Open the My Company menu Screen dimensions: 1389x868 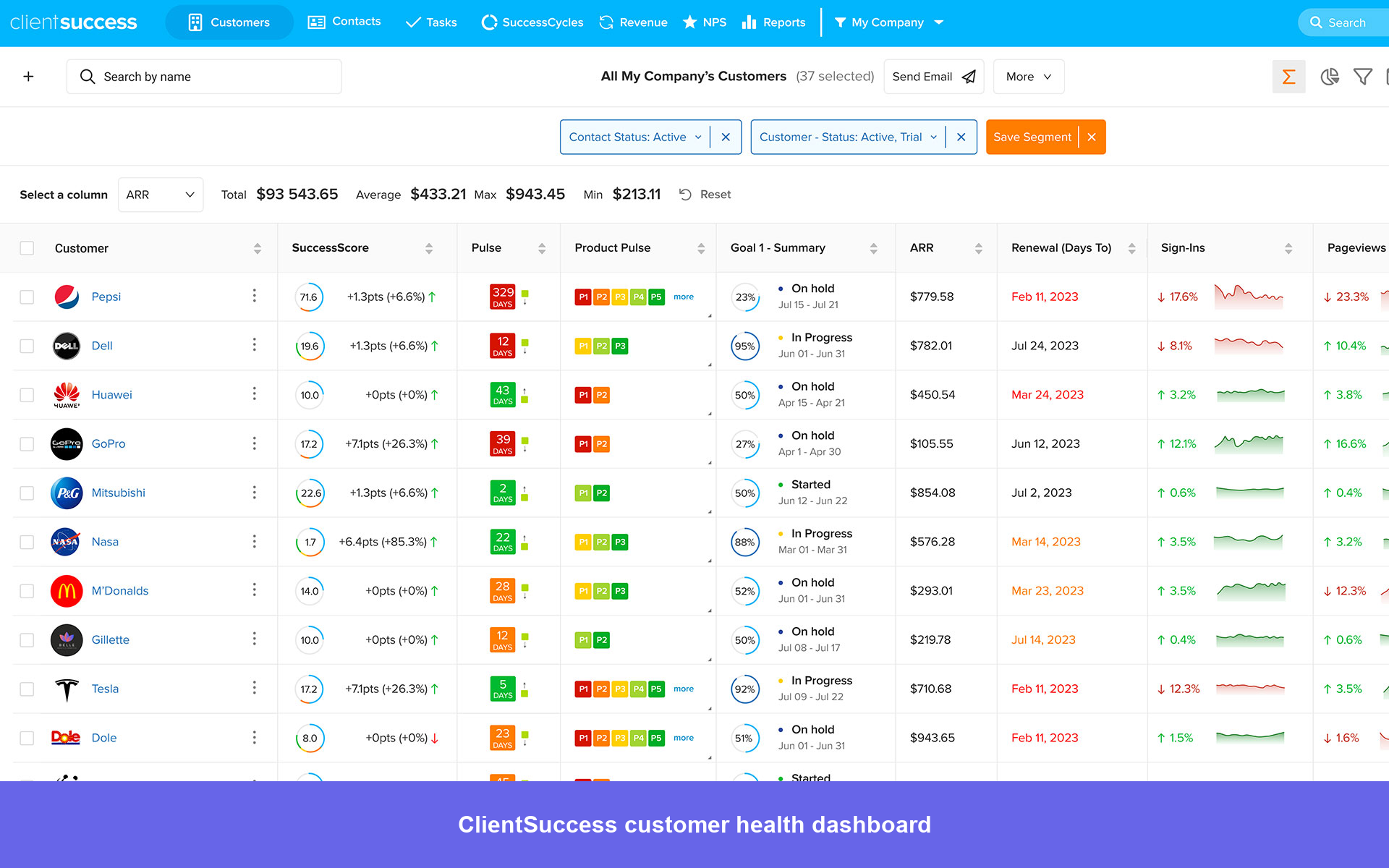[x=888, y=22]
